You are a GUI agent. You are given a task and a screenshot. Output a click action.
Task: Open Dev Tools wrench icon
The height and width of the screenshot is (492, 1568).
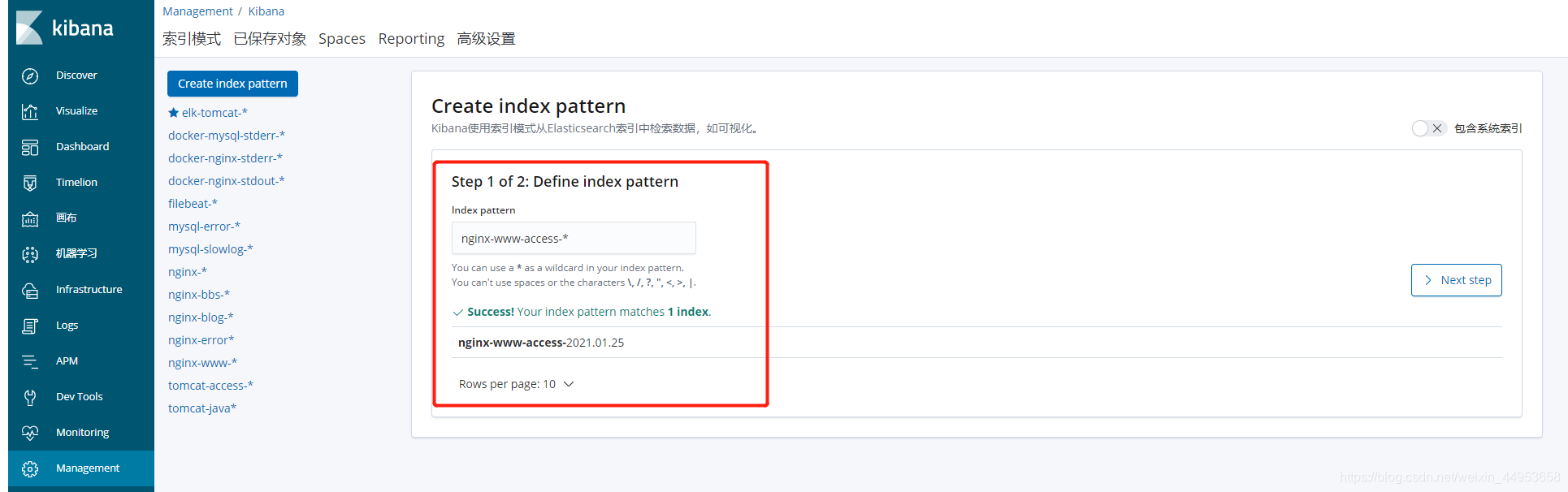tap(30, 397)
